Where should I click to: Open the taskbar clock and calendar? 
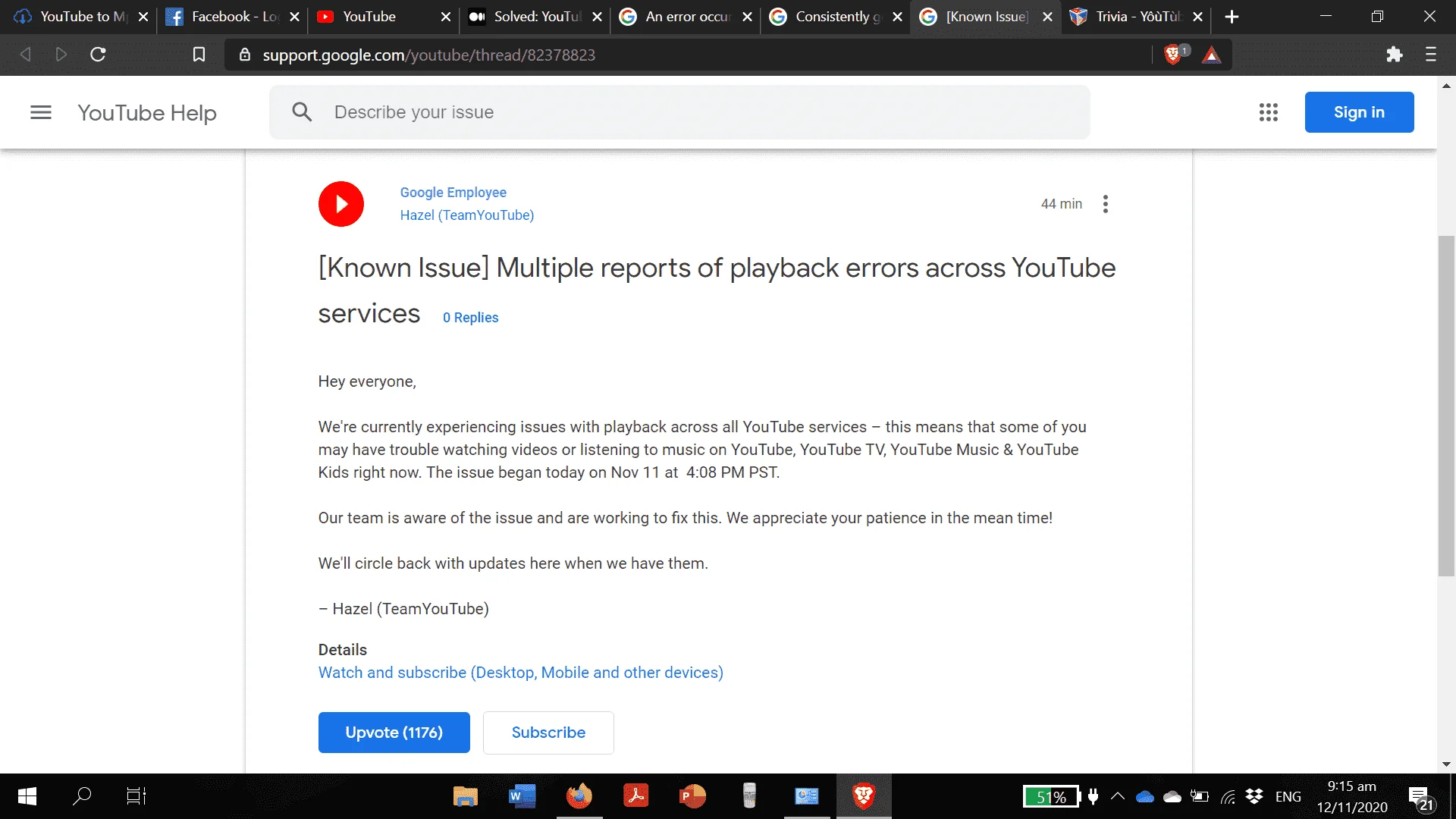tap(1351, 796)
